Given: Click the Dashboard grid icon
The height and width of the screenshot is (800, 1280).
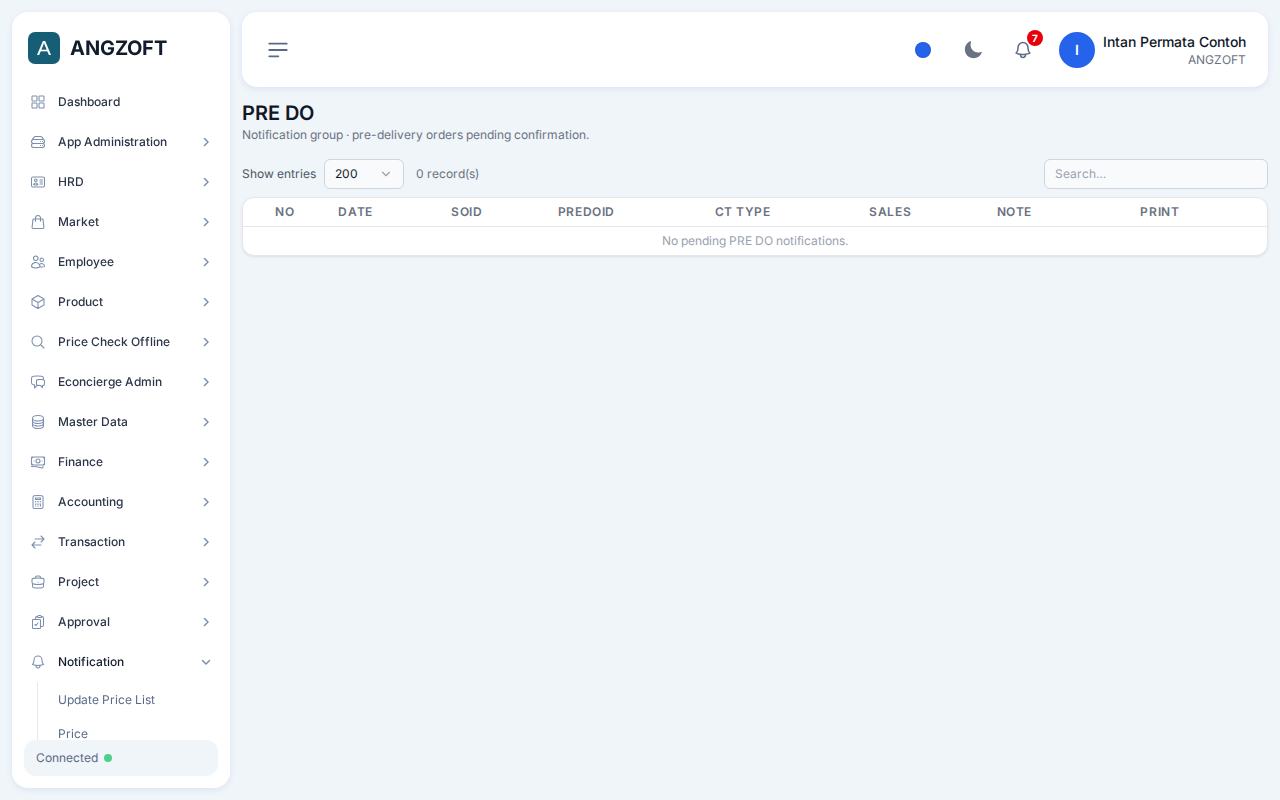Looking at the screenshot, I should (x=38, y=102).
